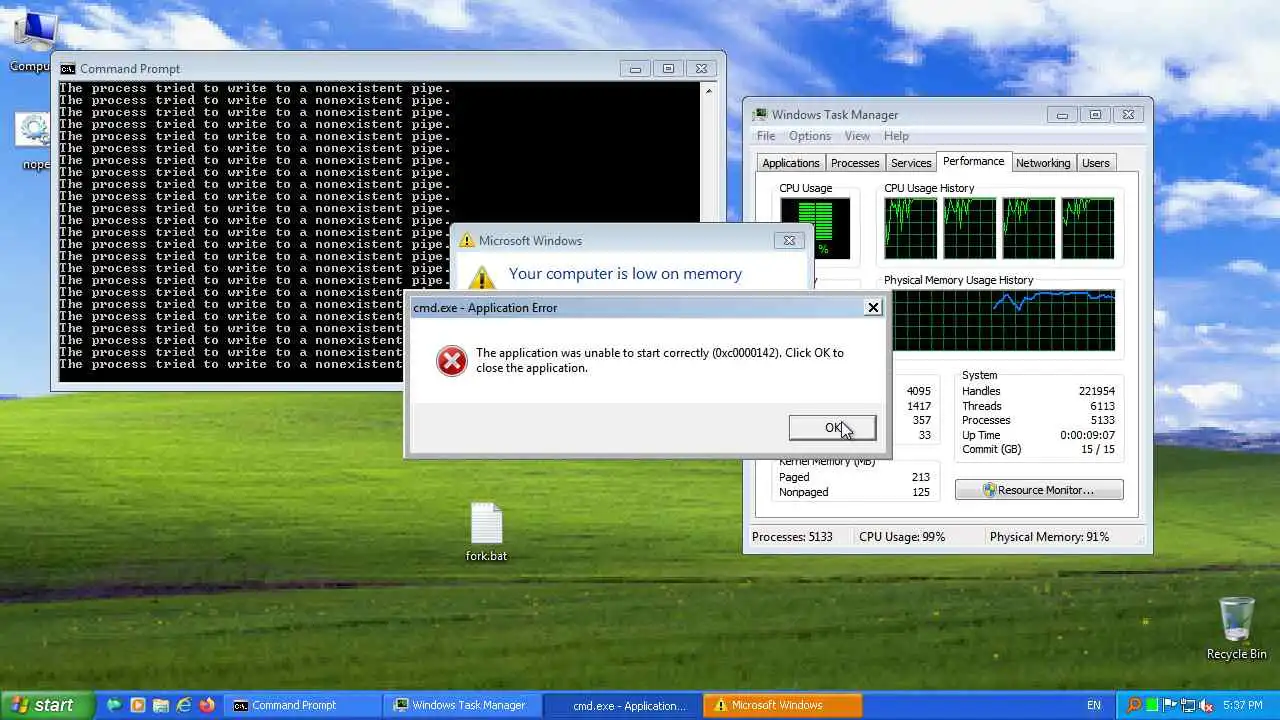Switch to cmd.exe - Application taskbar button
This screenshot has width=1280, height=720.
tap(622, 705)
